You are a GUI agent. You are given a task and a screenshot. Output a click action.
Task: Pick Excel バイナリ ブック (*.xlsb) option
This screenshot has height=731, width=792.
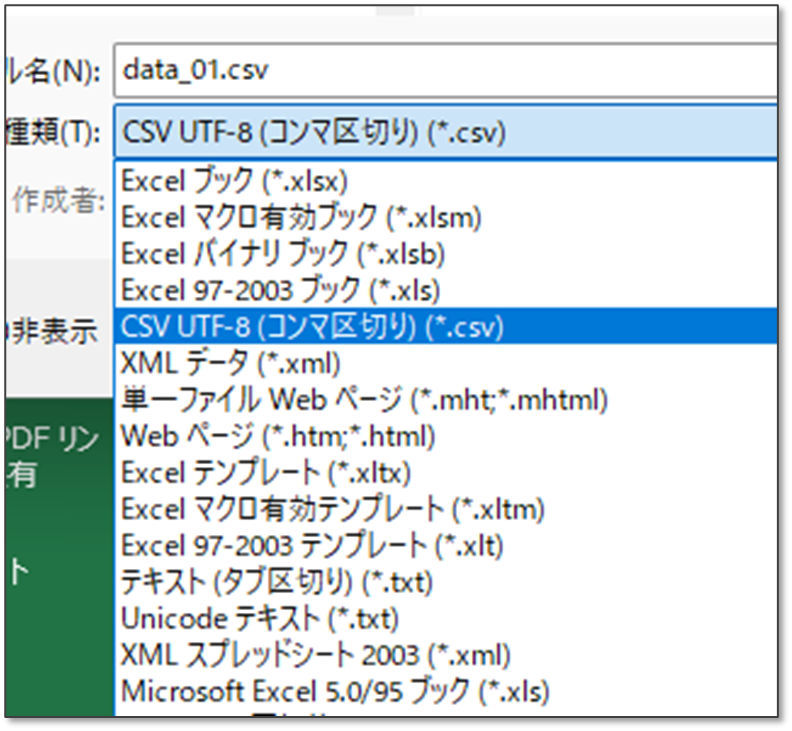pos(283,253)
